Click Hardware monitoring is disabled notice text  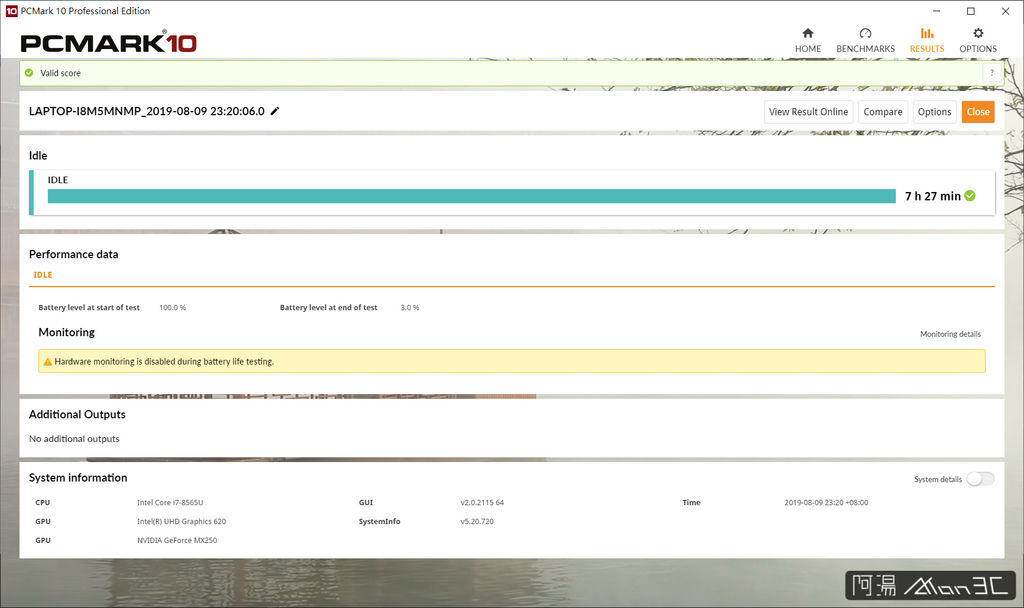click(164, 361)
